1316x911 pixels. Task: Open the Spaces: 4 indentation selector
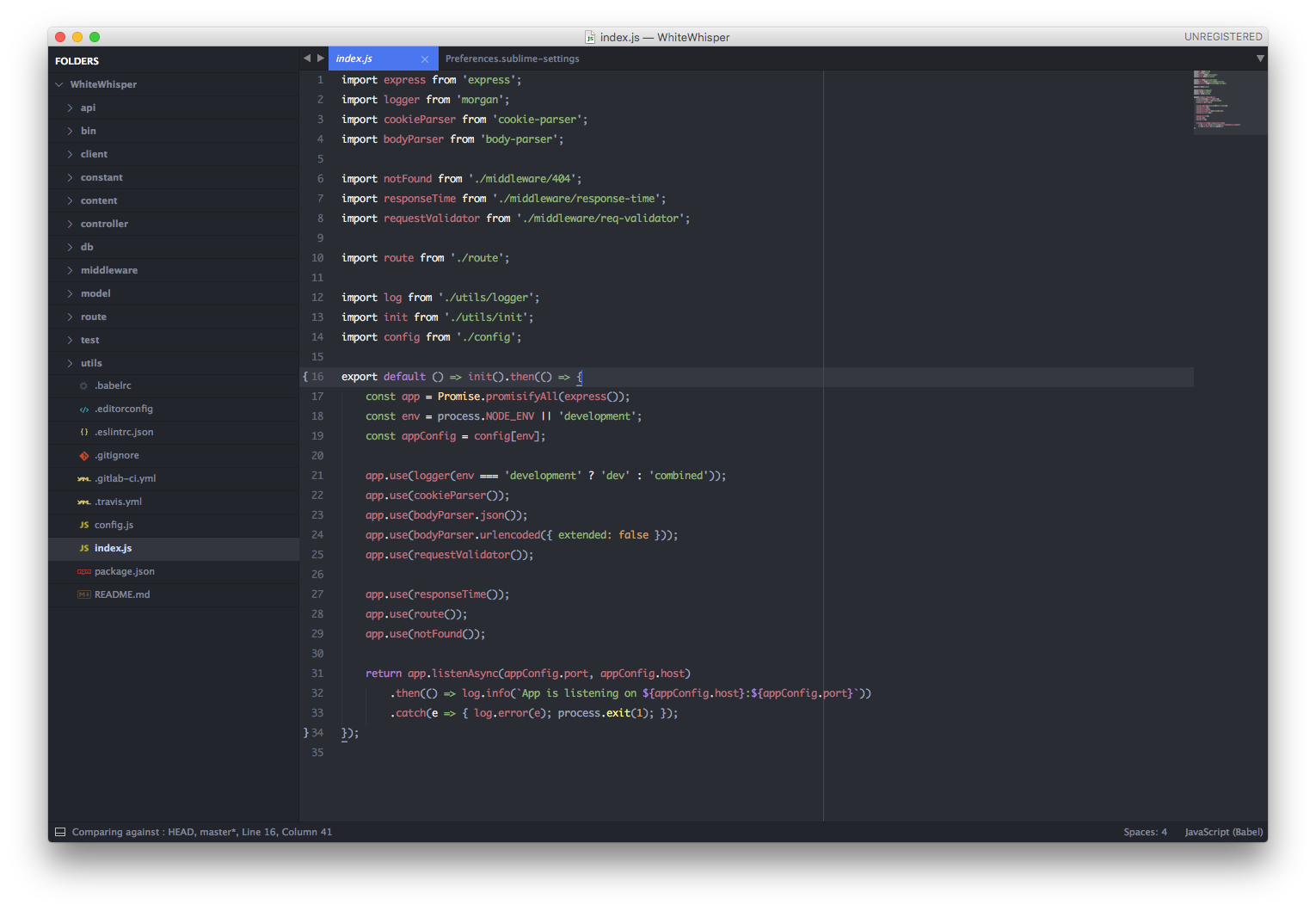[1145, 832]
